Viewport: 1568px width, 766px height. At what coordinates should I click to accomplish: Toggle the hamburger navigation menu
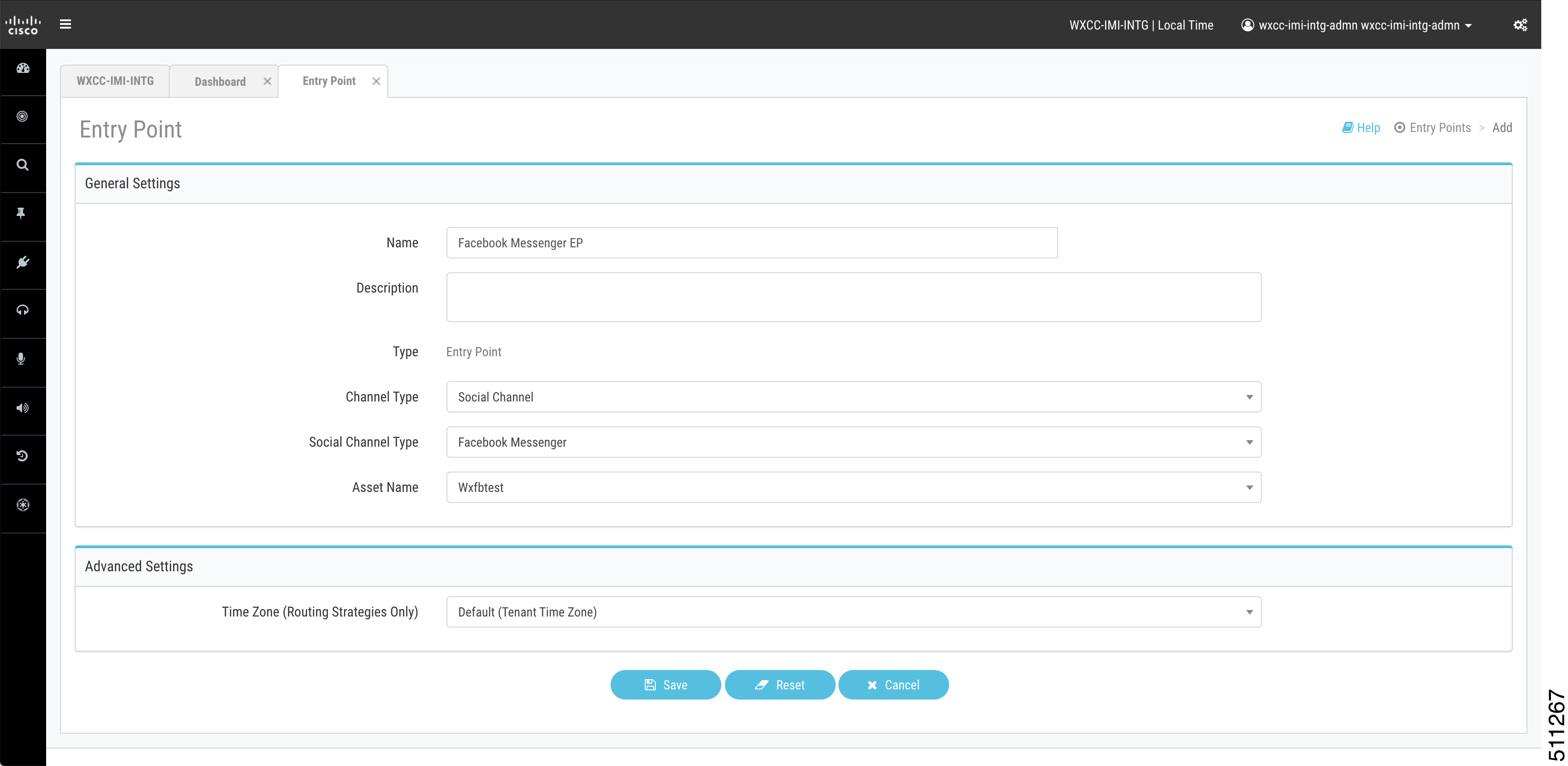click(x=66, y=24)
